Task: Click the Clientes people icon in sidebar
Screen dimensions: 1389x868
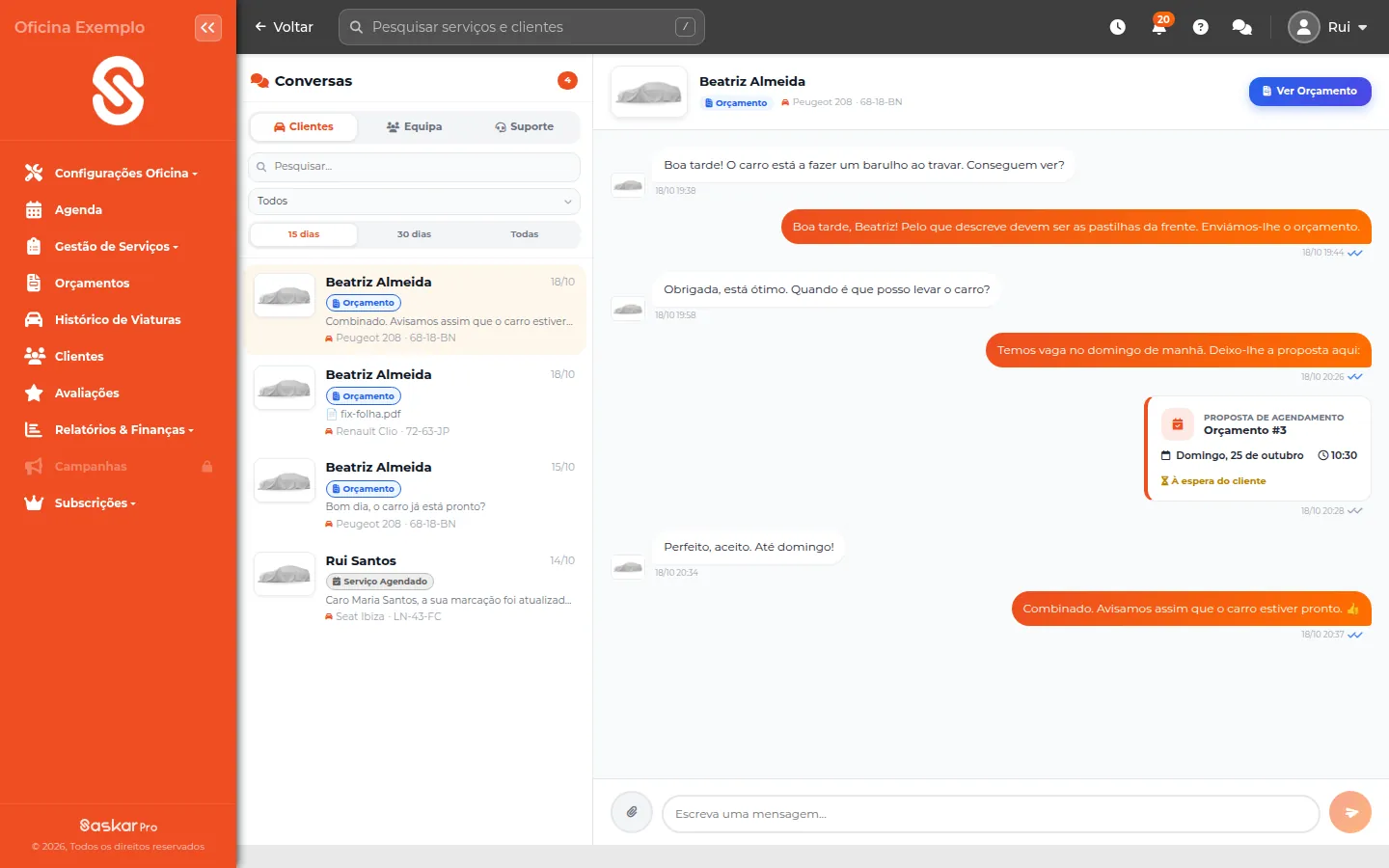Action: pyautogui.click(x=35, y=356)
